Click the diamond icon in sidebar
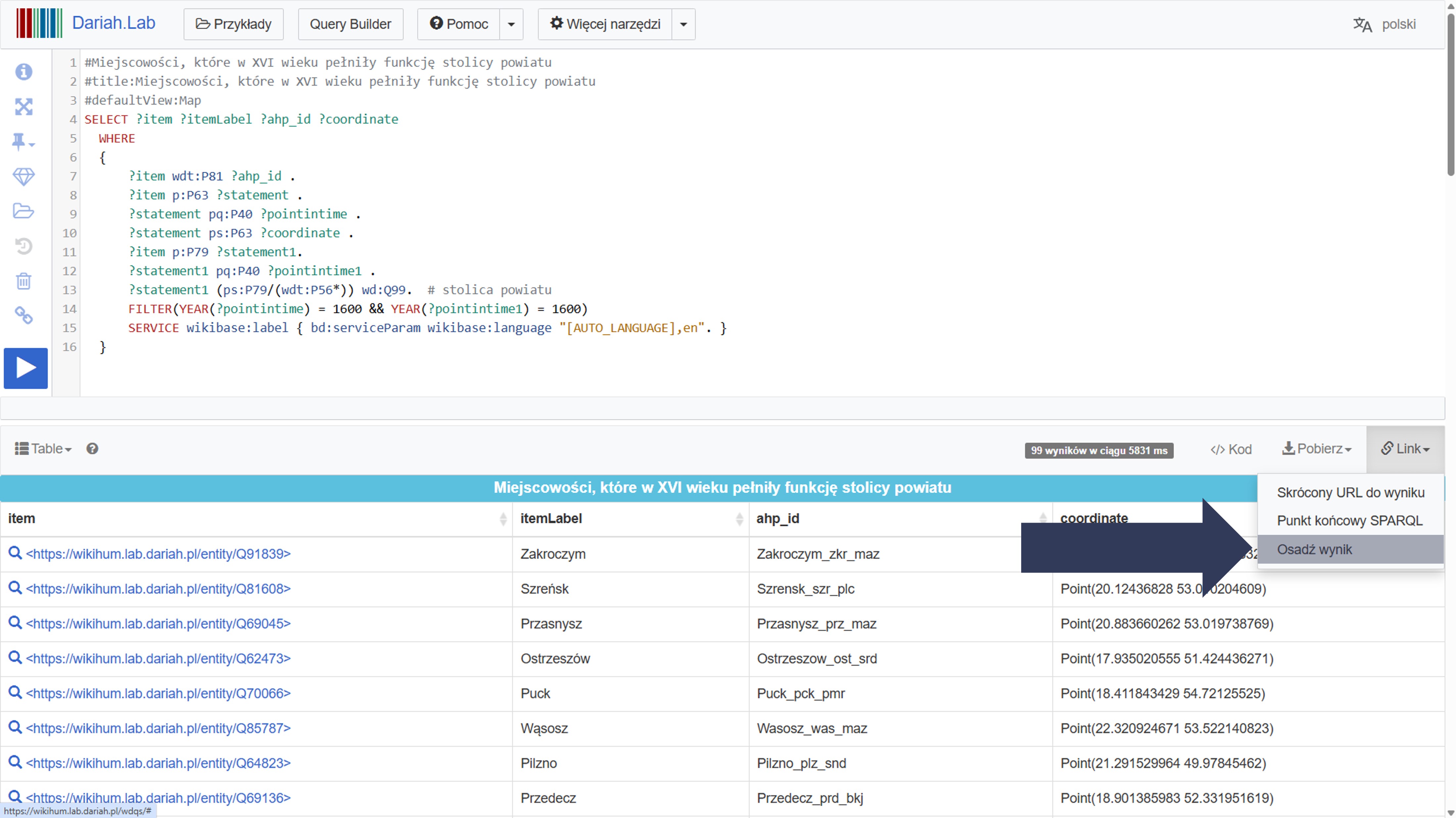This screenshot has width=1456, height=818. coord(24,177)
